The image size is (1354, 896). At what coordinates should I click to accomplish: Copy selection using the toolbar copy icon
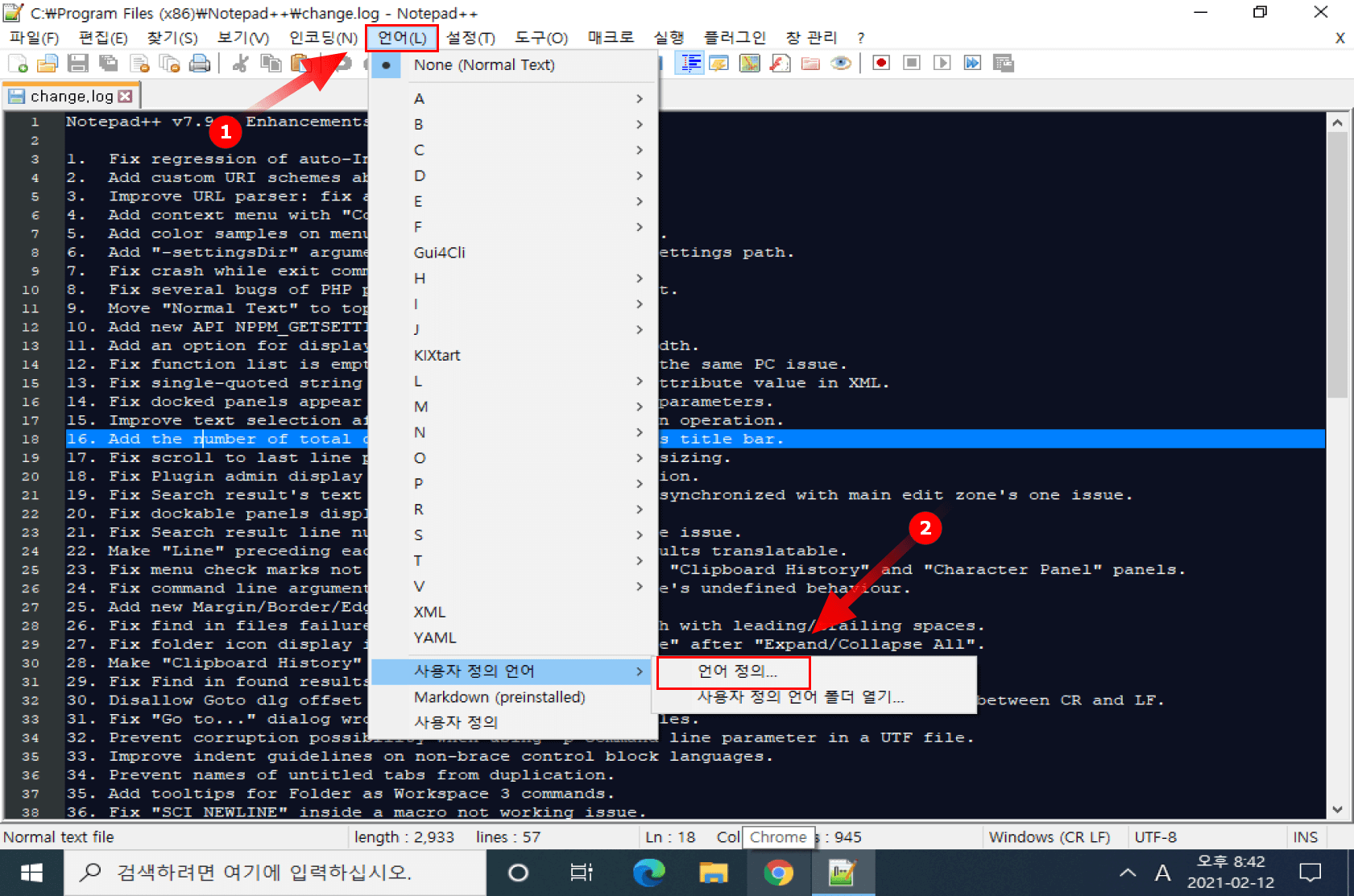(x=271, y=64)
